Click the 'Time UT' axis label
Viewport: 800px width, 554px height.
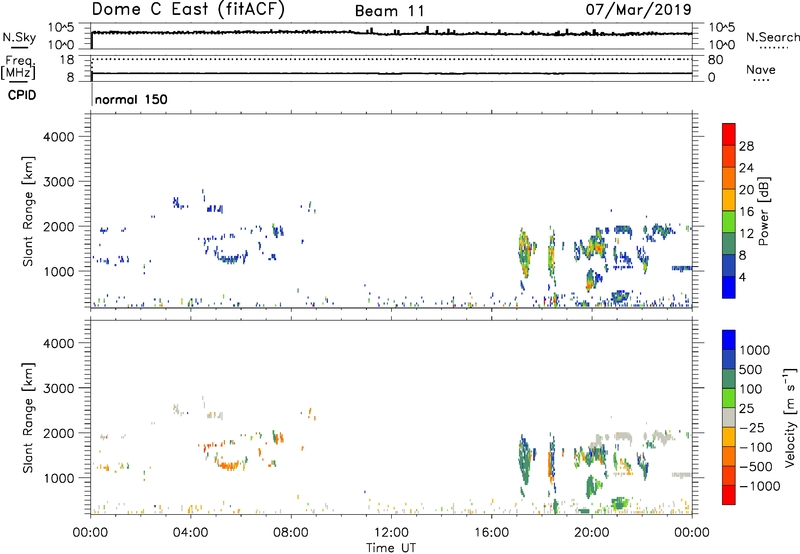click(391, 548)
